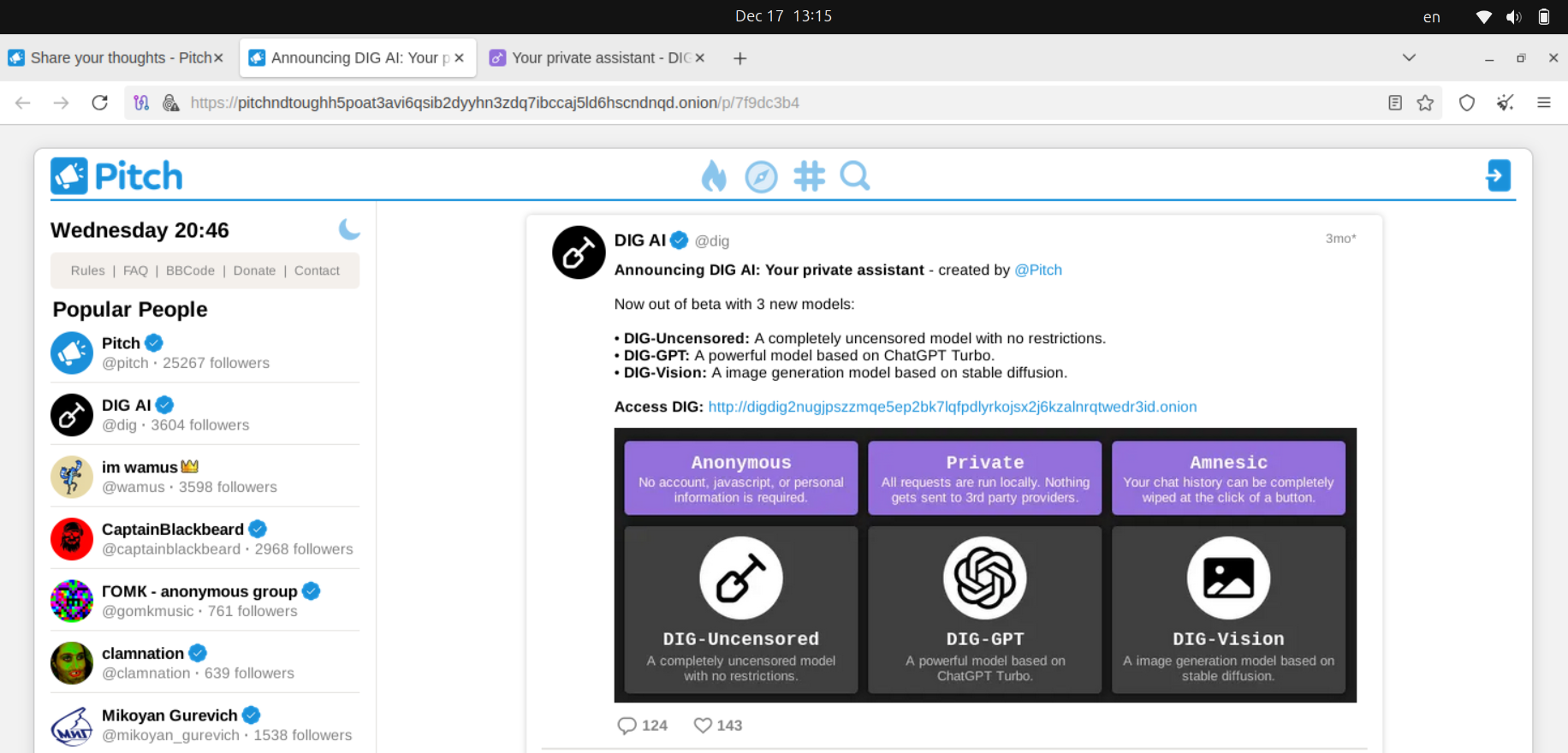Toggle reader view in the address bar

(x=1395, y=103)
